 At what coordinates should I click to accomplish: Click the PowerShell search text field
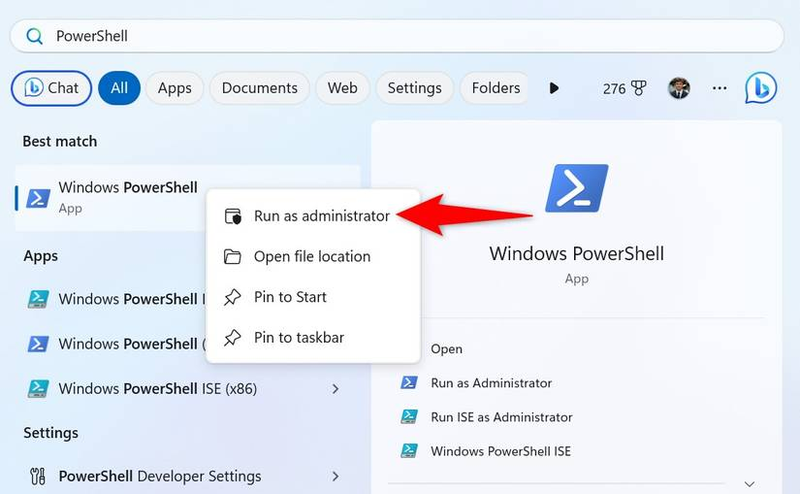[397, 36]
